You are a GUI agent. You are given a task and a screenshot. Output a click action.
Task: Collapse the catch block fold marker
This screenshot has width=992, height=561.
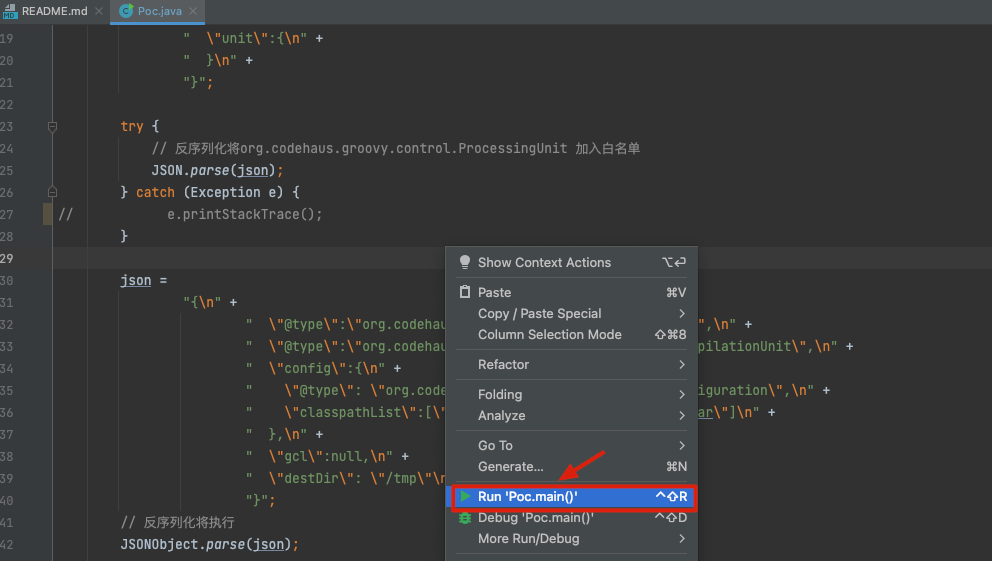53,192
